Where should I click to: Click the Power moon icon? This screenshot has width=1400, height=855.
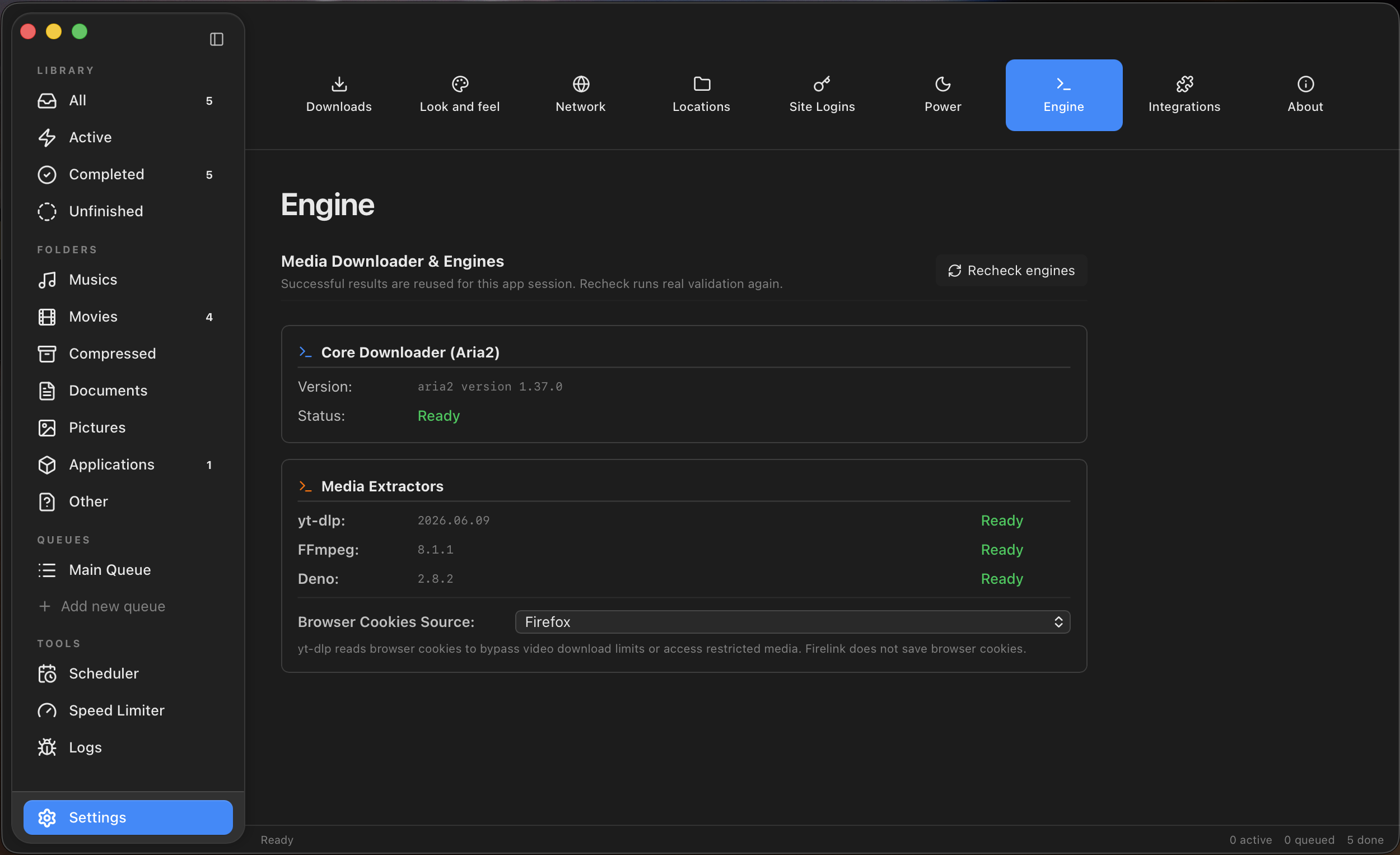[943, 84]
